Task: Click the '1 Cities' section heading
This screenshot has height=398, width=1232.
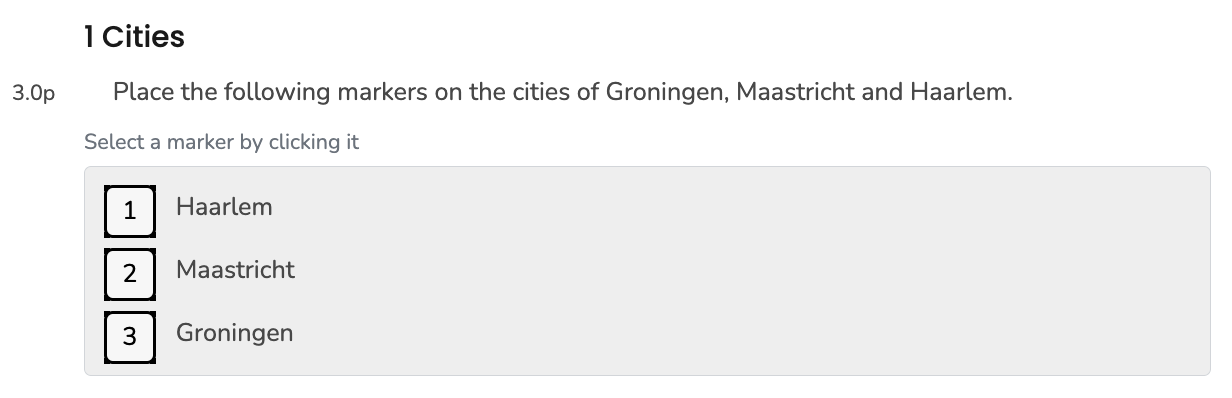Action: tap(135, 37)
